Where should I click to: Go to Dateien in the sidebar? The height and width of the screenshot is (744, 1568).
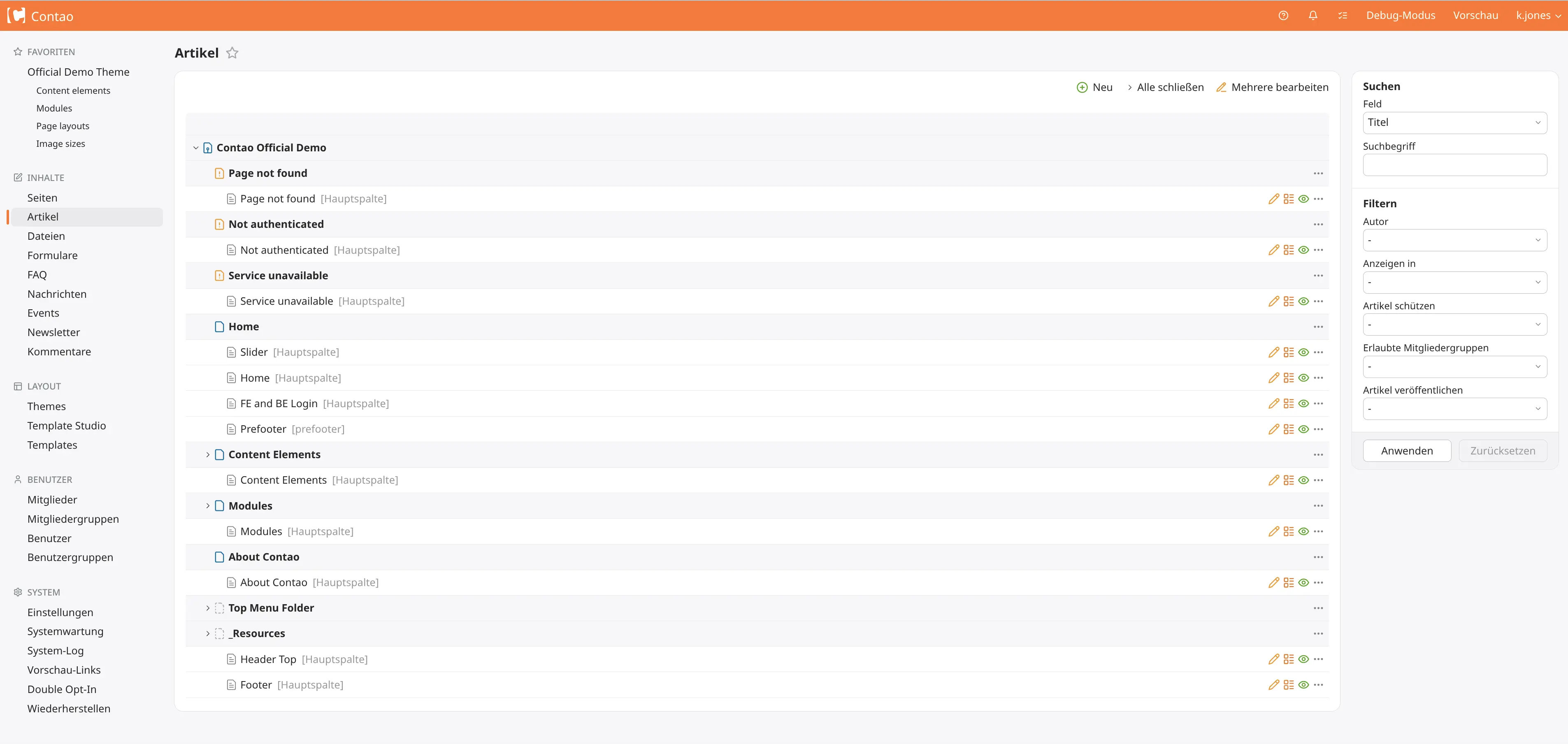pyautogui.click(x=46, y=236)
